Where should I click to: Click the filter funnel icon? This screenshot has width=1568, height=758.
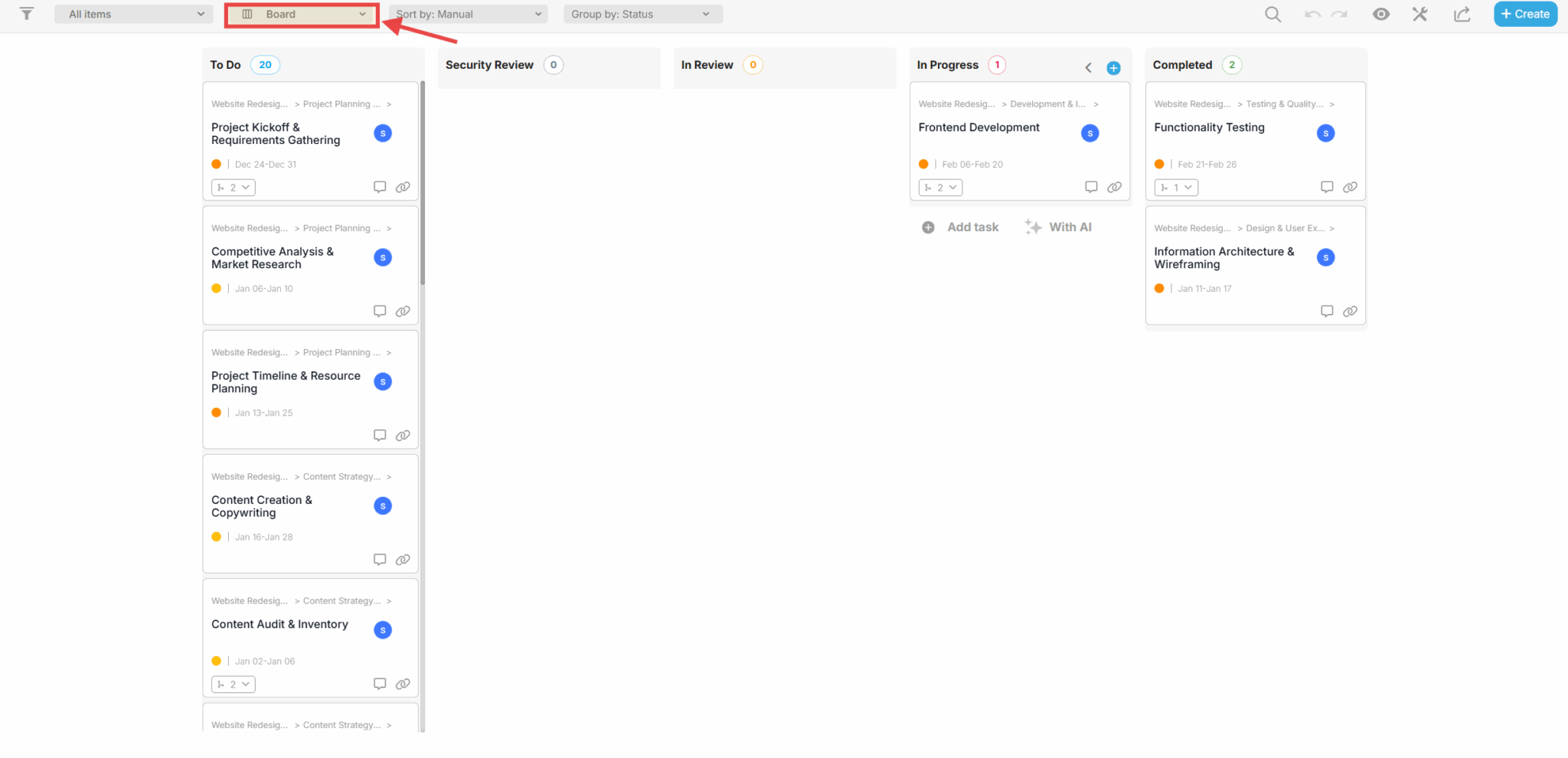27,14
